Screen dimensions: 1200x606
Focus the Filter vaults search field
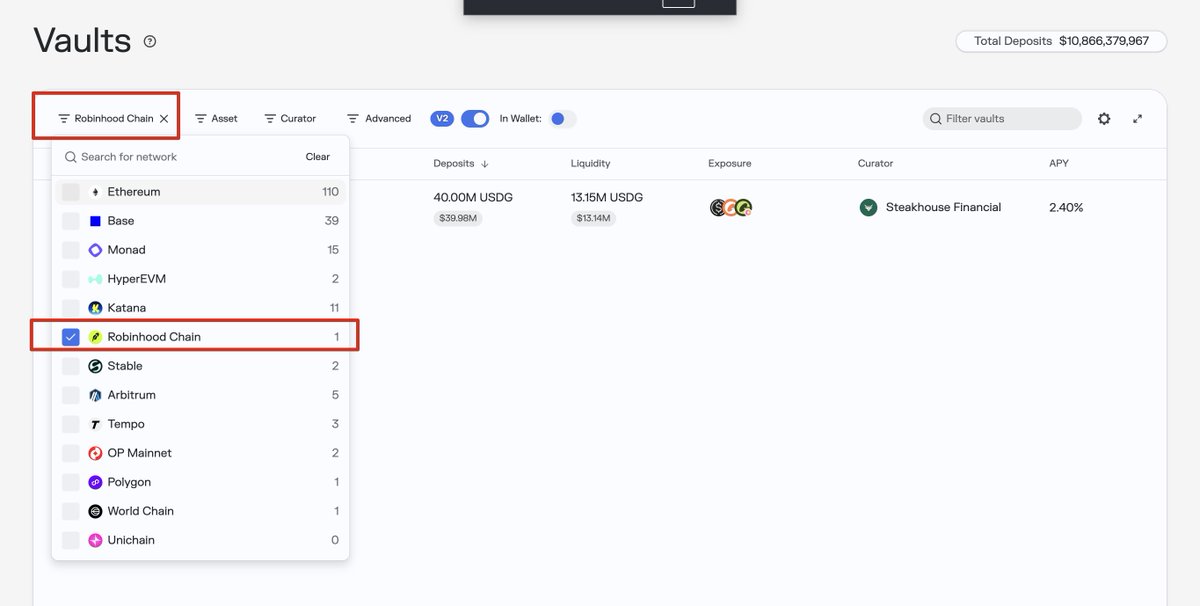coord(1002,118)
